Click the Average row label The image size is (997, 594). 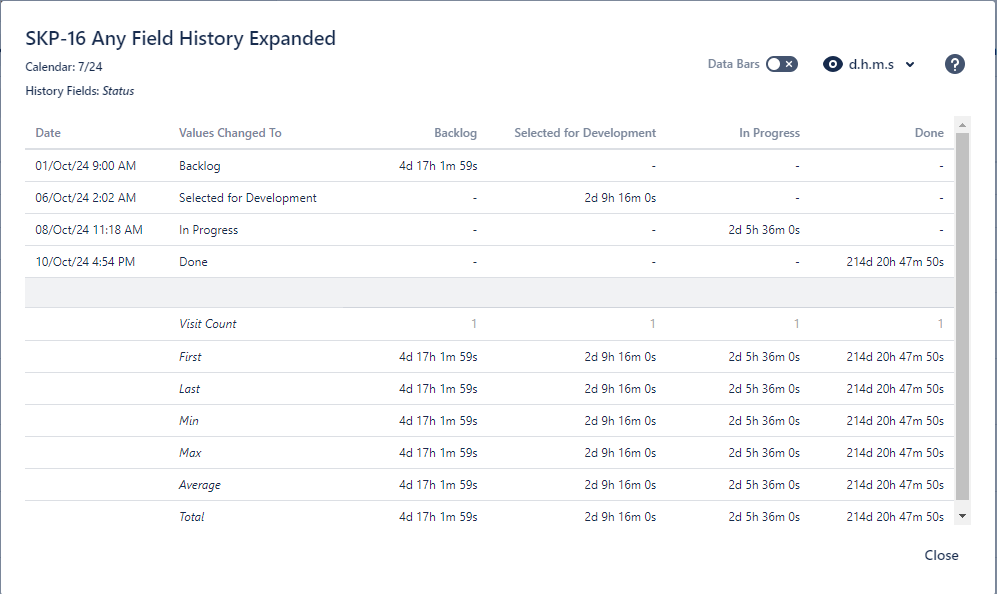pyautogui.click(x=200, y=485)
